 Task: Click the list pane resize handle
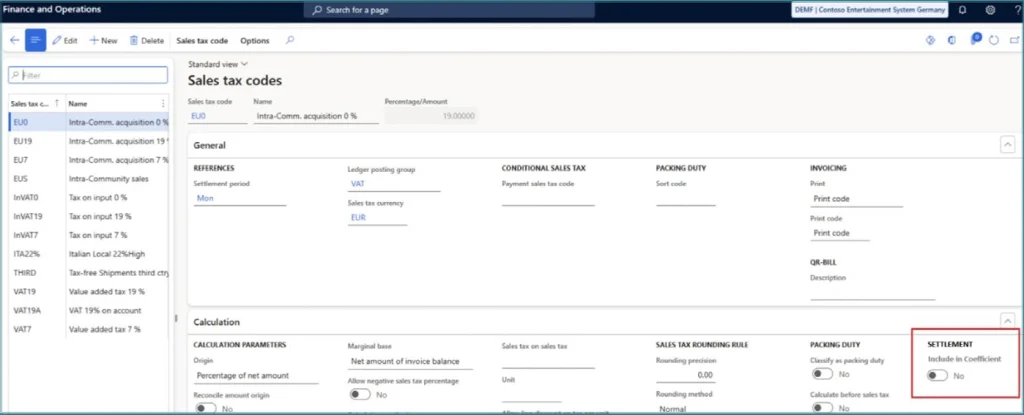tap(174, 318)
